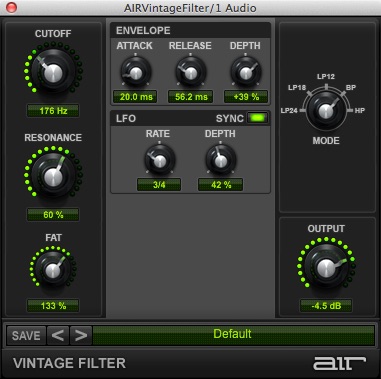Go to the previous preset
Viewport: 381px width, 379px height.
click(x=58, y=335)
